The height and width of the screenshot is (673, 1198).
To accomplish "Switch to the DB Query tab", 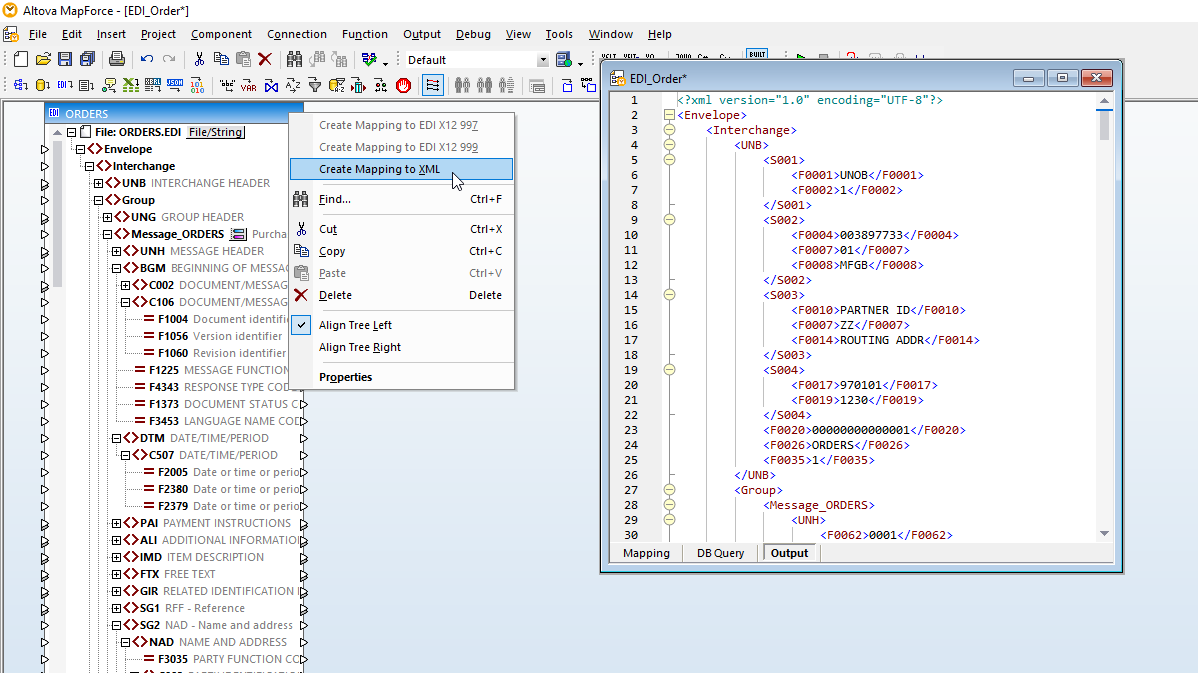I will pos(720,553).
